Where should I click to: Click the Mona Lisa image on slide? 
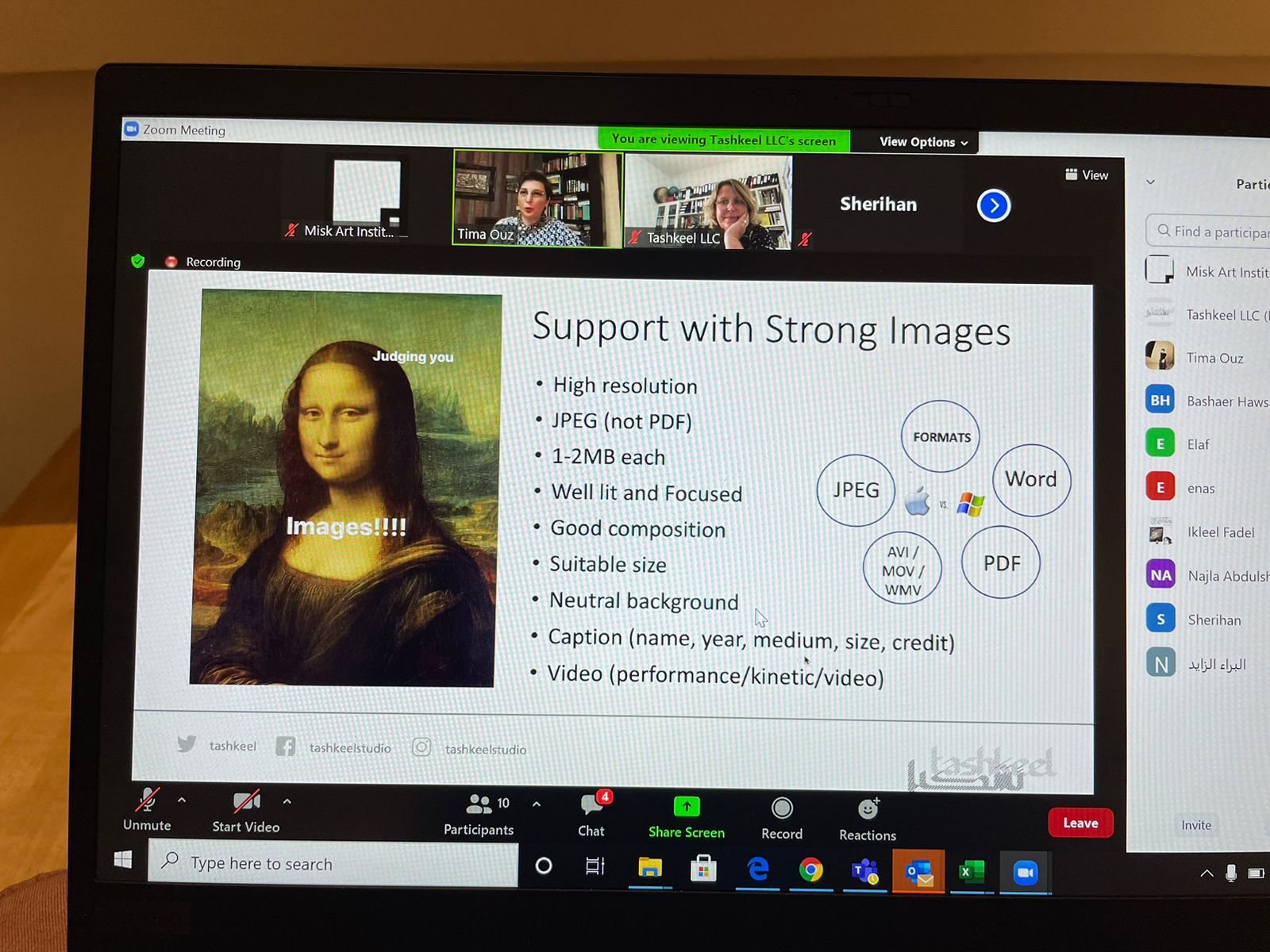coord(345,488)
